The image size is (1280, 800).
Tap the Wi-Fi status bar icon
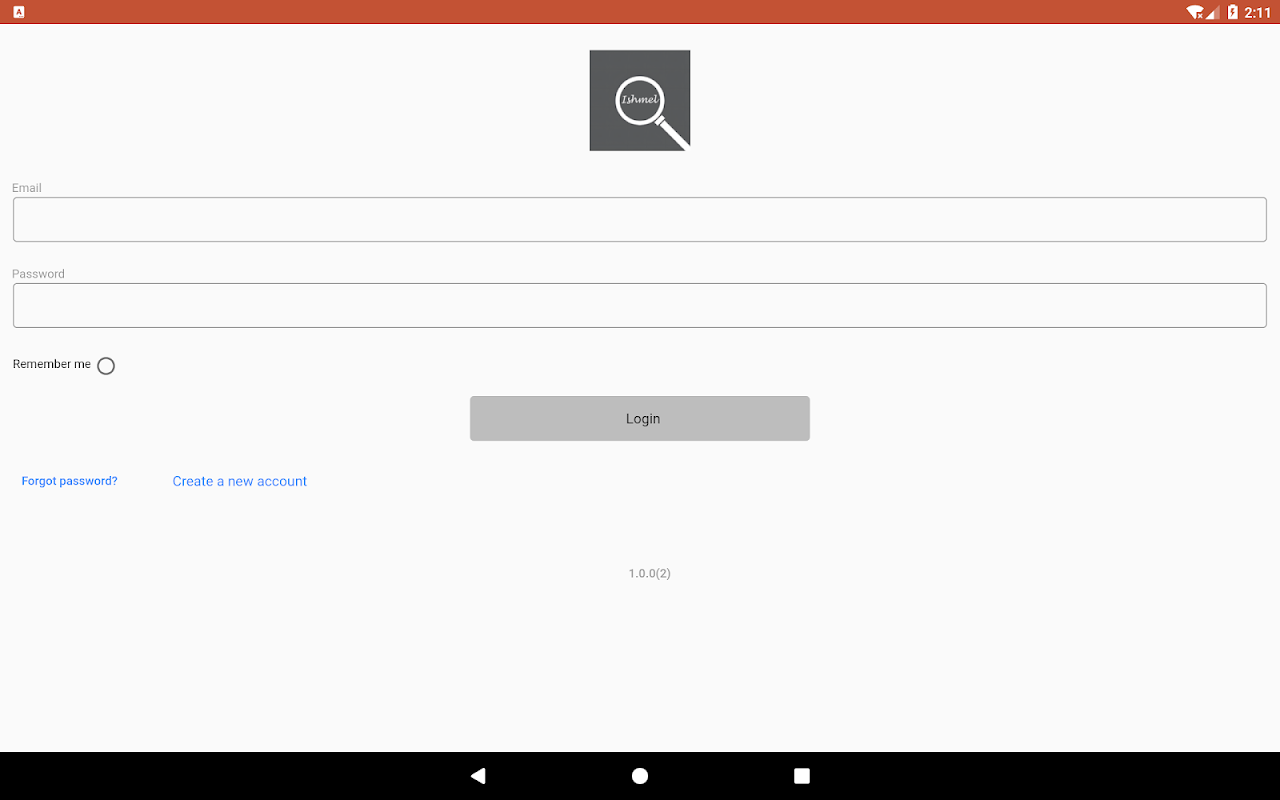click(x=1195, y=12)
